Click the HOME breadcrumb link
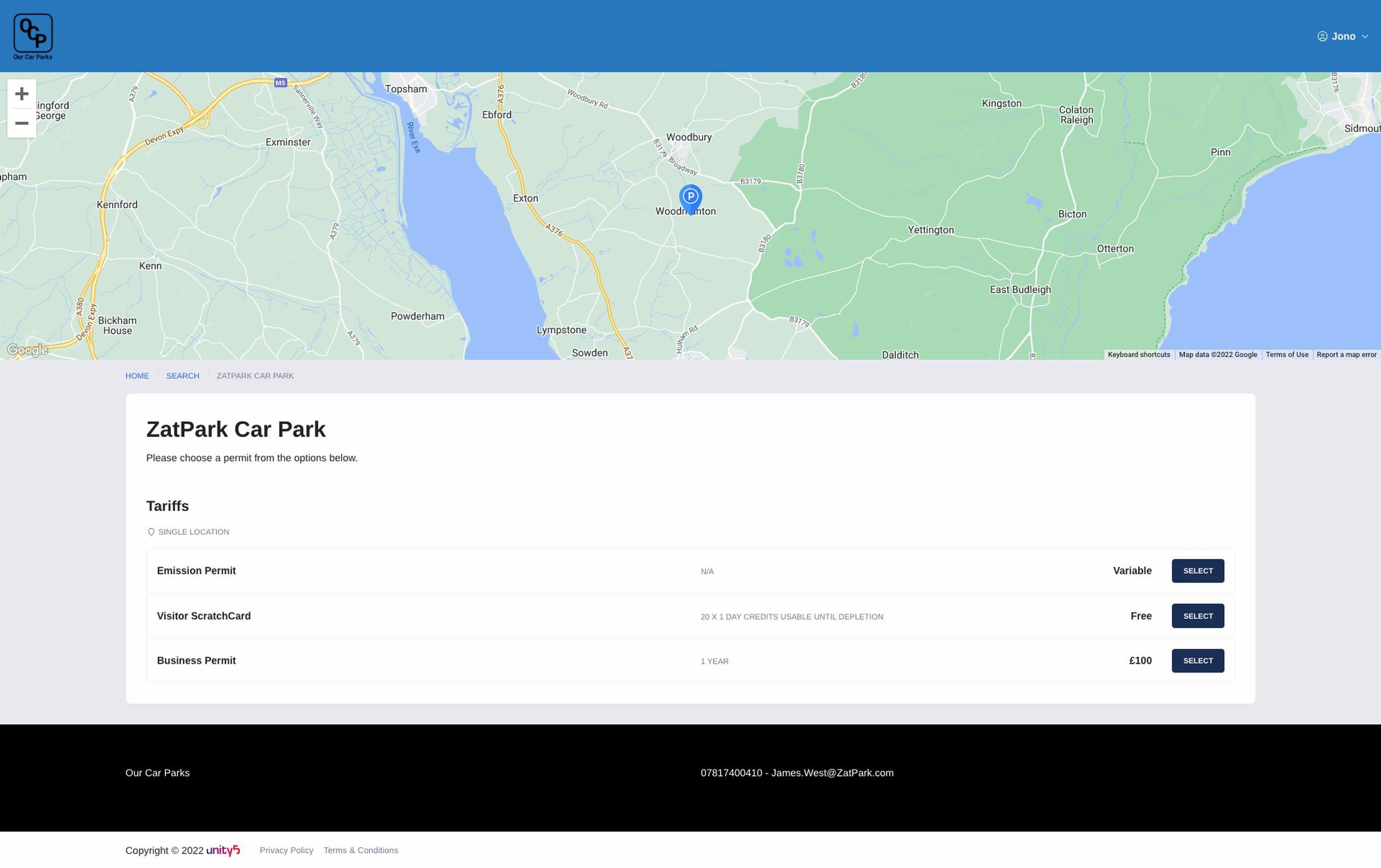 137,376
